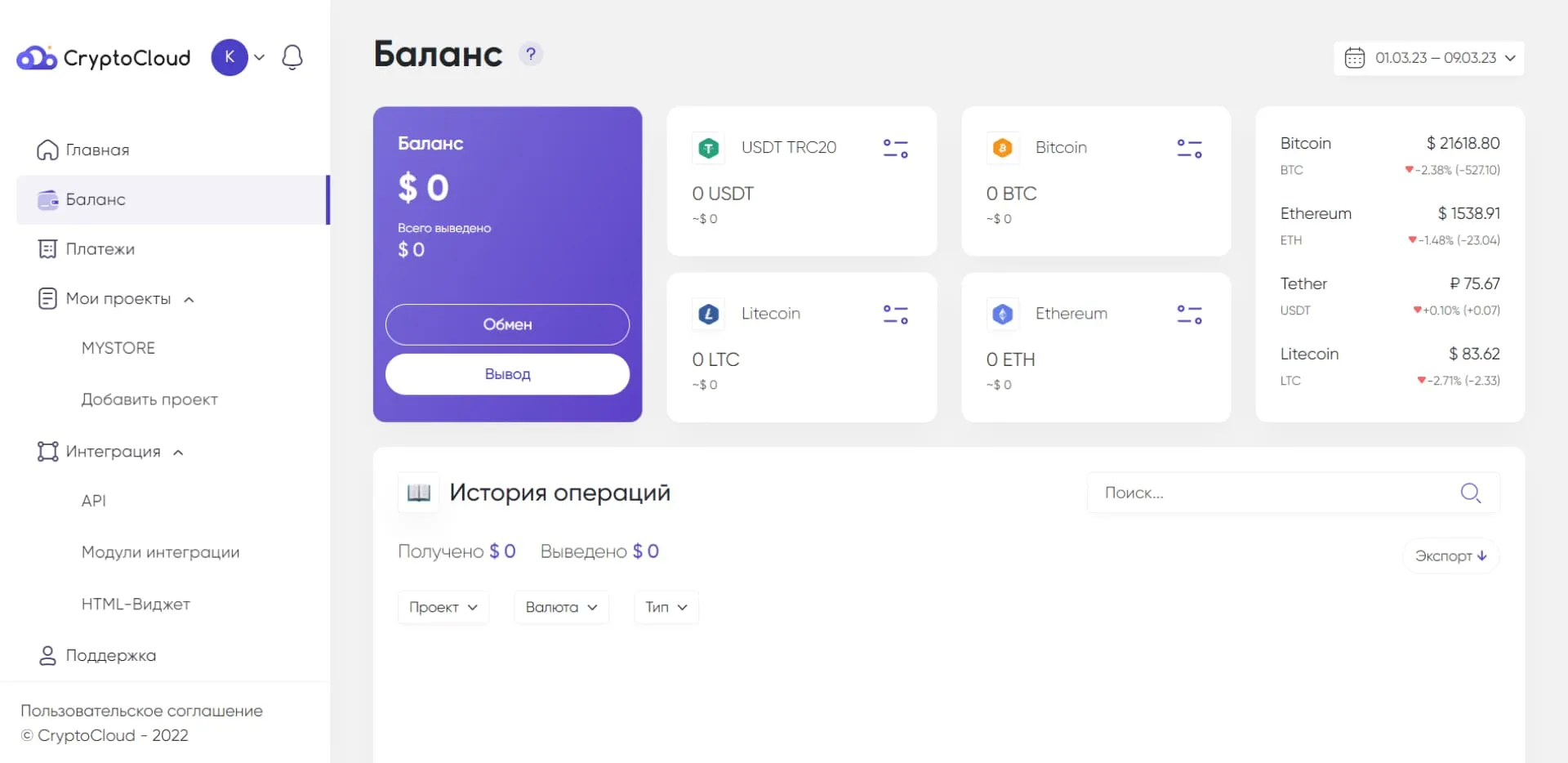Open settings icon on USDT TRC20 card
The image size is (1568, 763).
895,148
